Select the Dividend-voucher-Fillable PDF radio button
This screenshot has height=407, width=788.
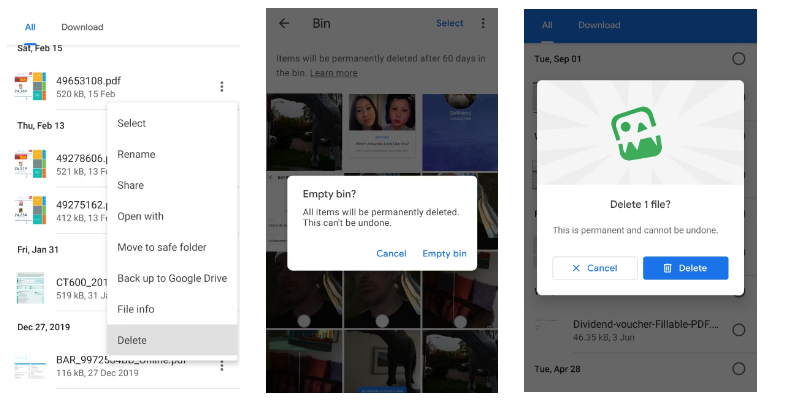[x=738, y=330]
